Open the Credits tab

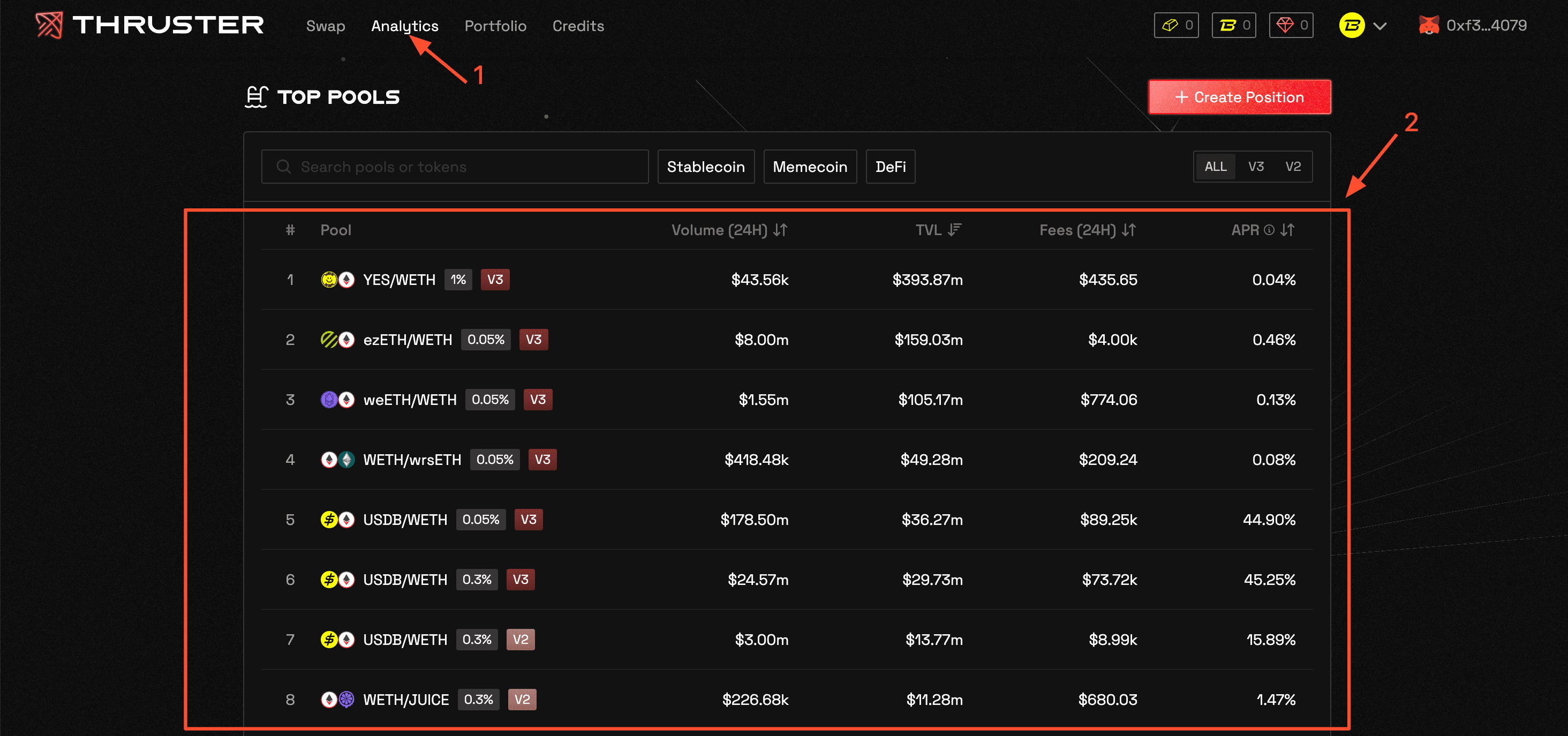coord(578,26)
